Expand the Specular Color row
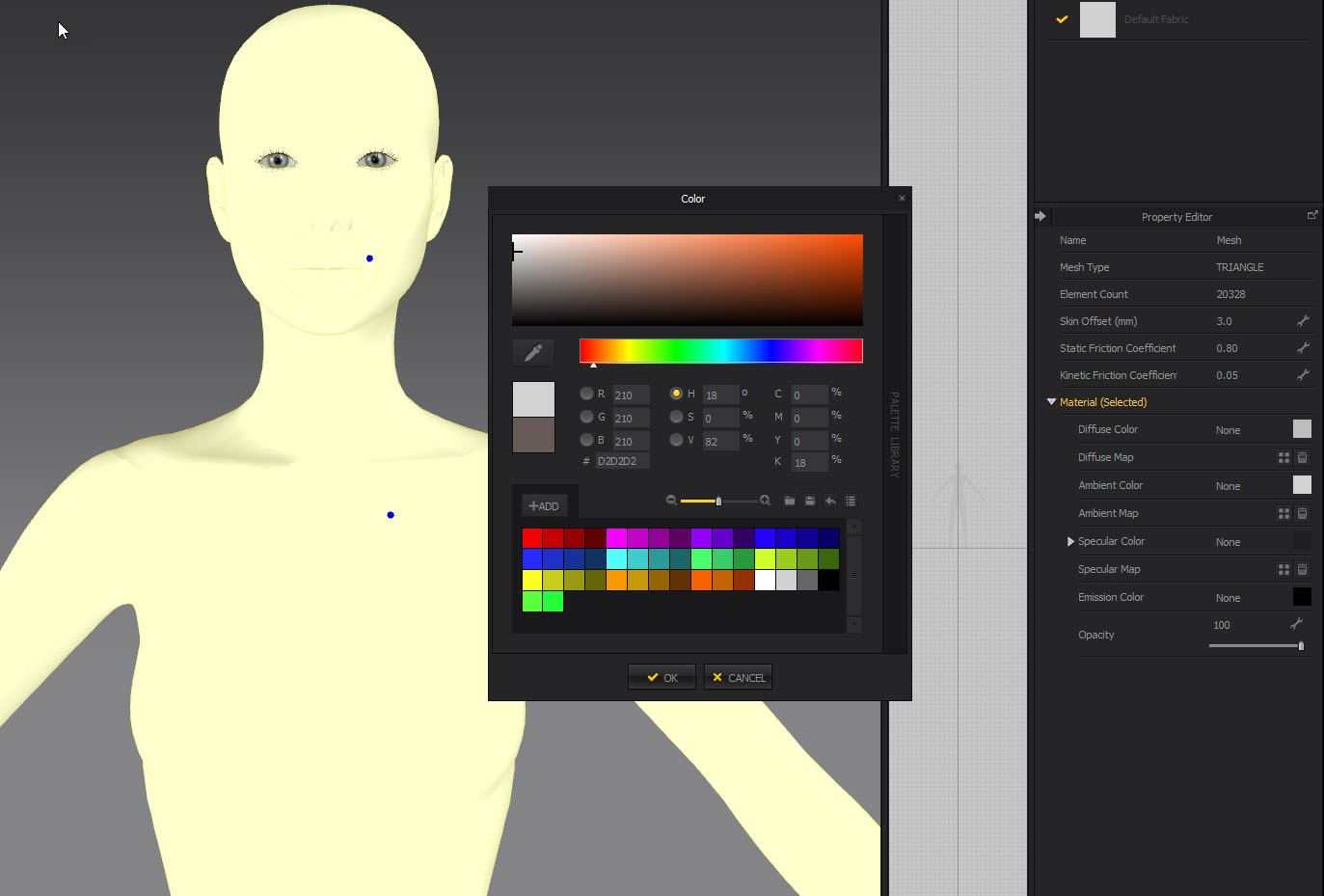Viewport: 1324px width, 896px height. tap(1070, 542)
